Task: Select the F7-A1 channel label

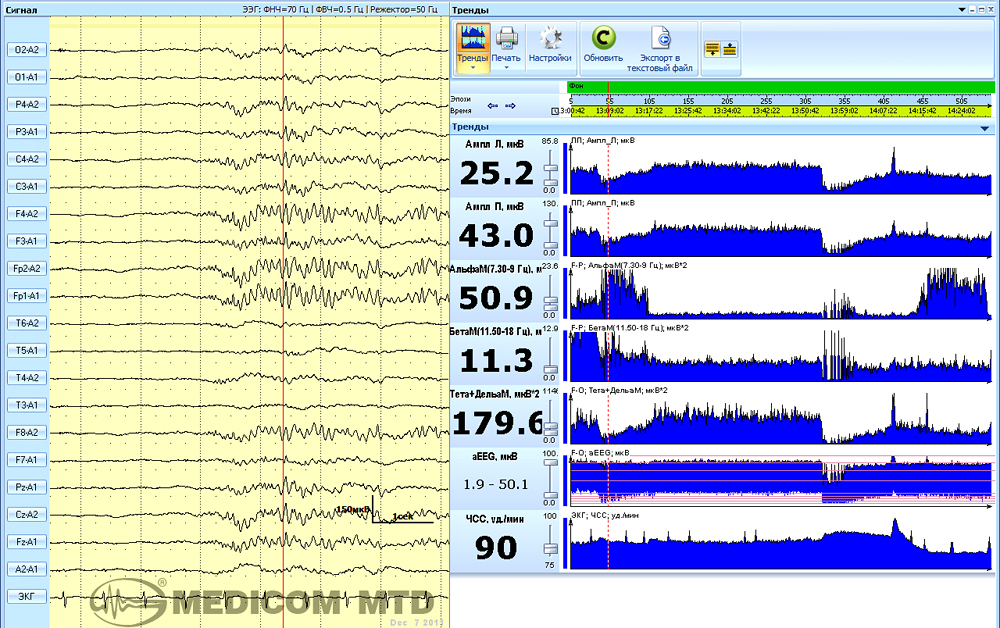Action: pos(27,460)
